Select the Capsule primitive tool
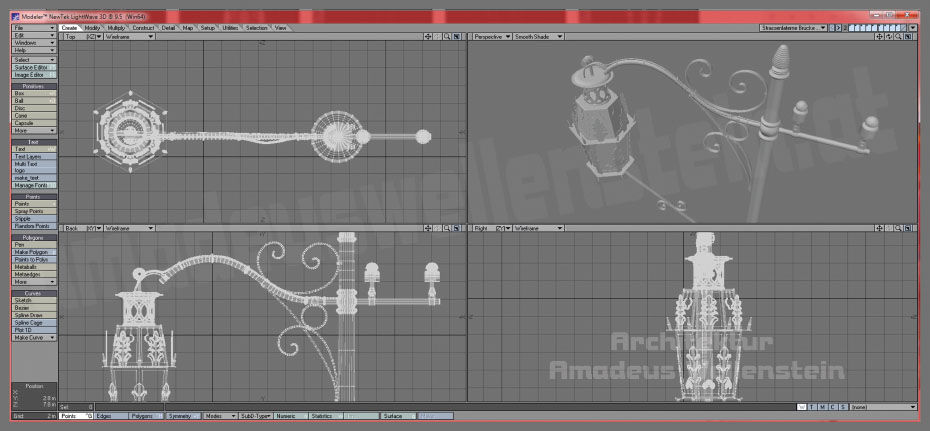 coord(34,123)
